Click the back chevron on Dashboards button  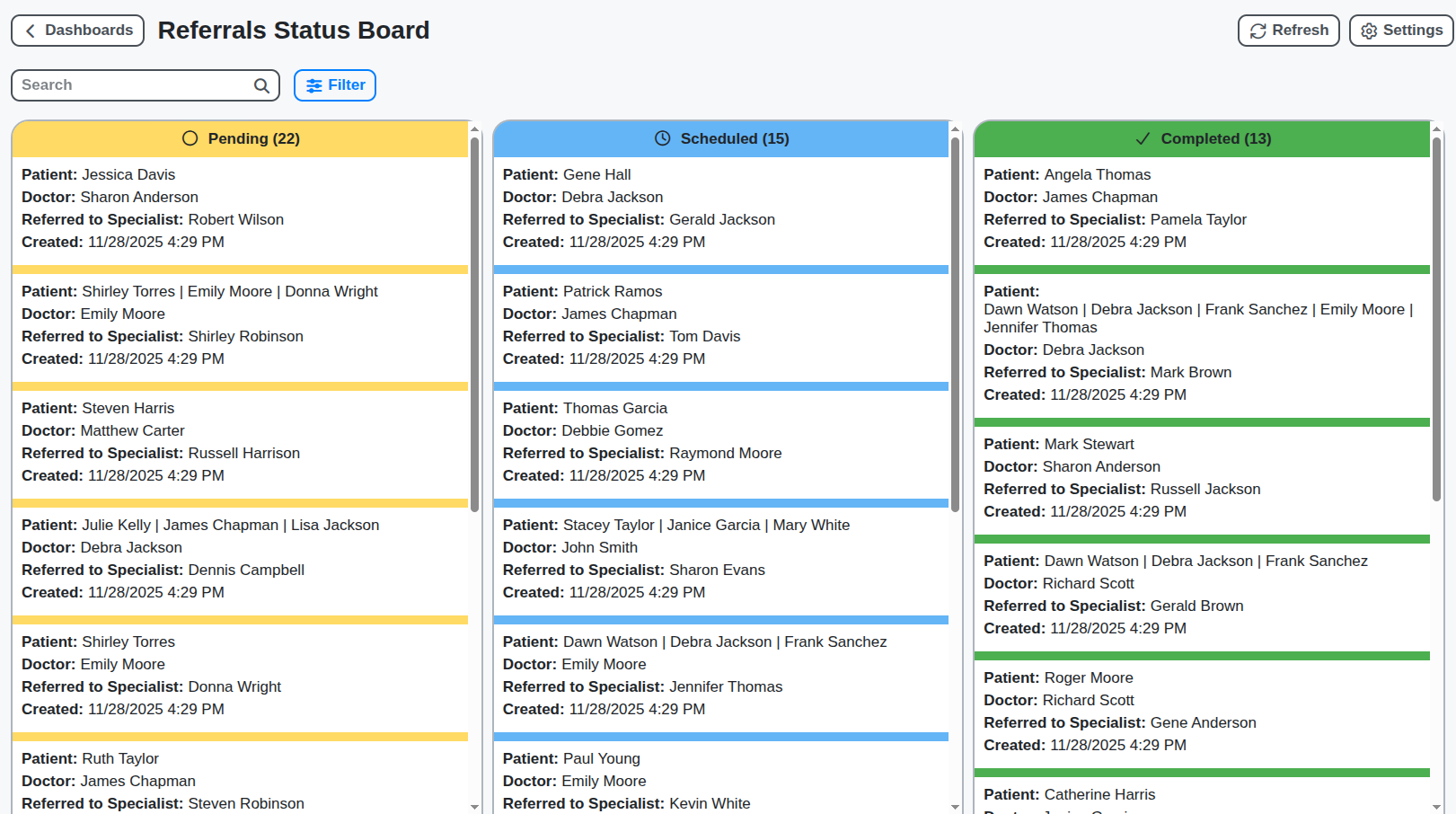tap(31, 30)
